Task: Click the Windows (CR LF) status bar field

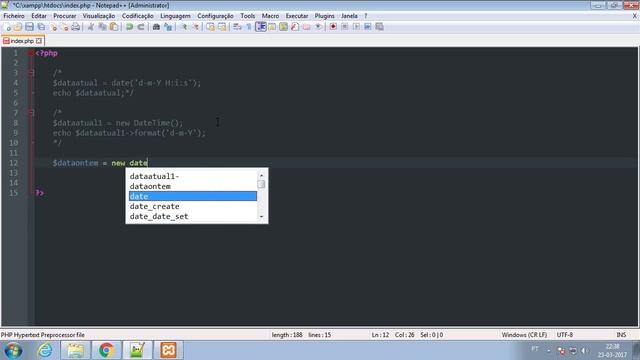Action: pos(524,335)
